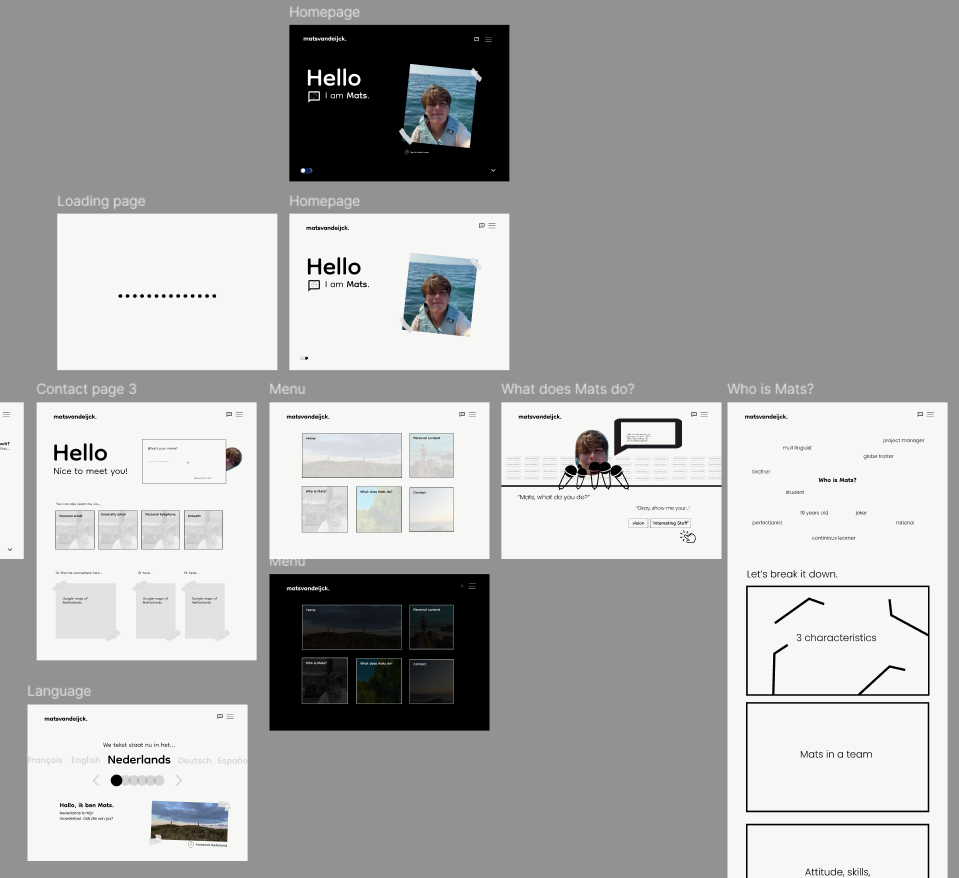Viewport: 959px width, 878px height.
Task: Click the 'LinkedIn' contact card
Action: tap(203, 530)
